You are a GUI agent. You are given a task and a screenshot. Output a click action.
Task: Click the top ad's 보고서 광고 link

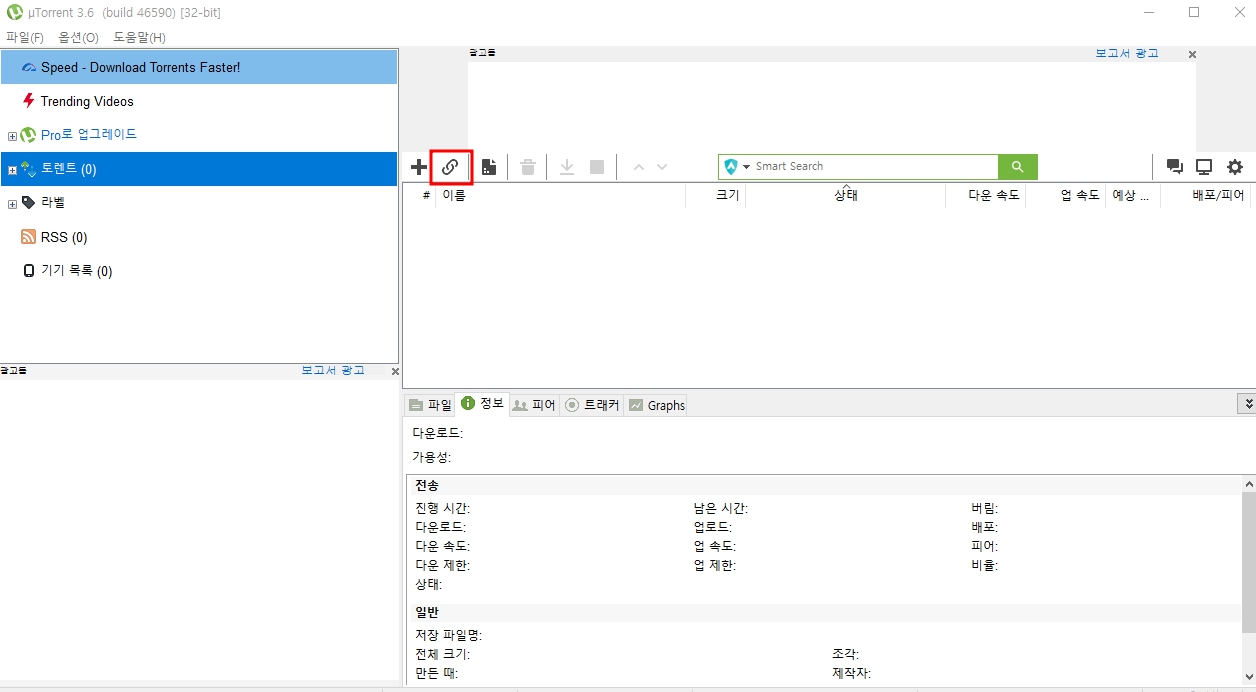(1127, 53)
